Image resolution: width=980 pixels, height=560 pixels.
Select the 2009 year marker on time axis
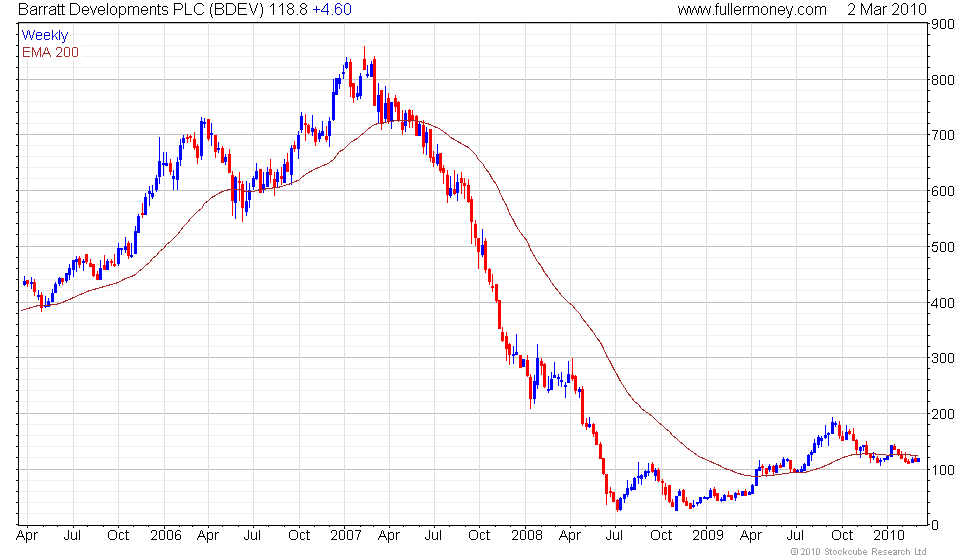tap(708, 536)
